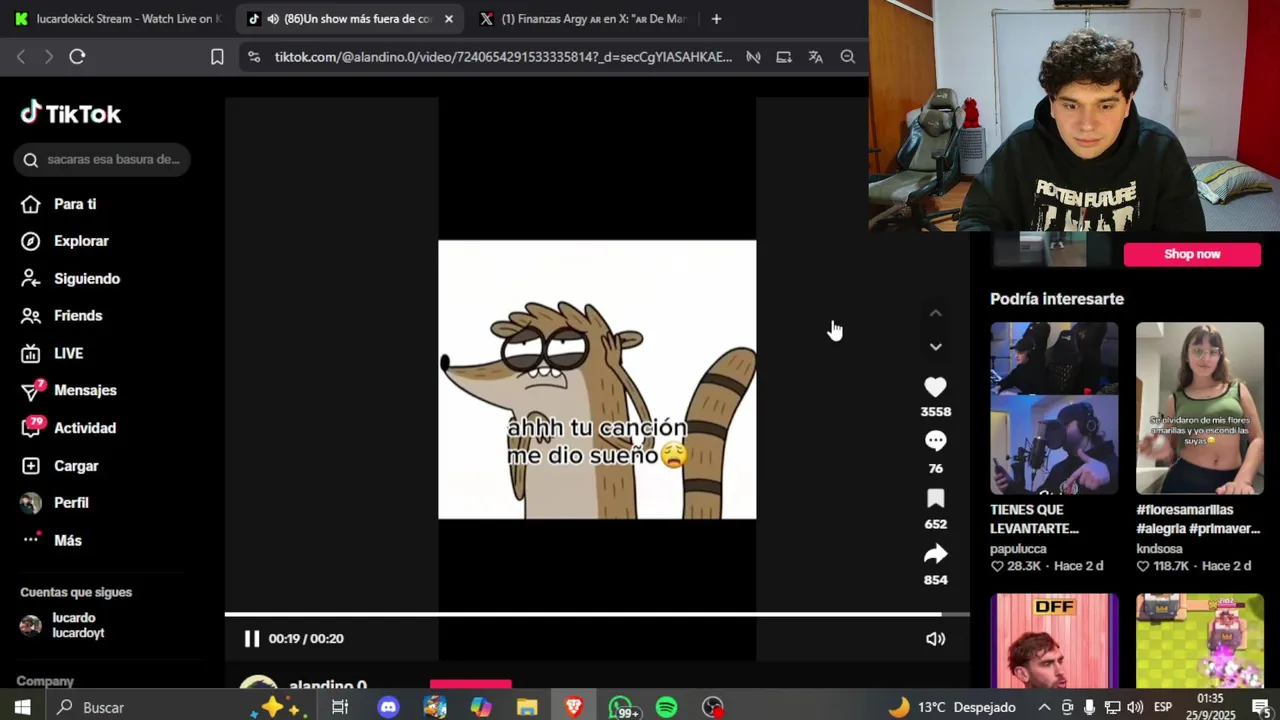Switch to lucardokick Stream tab

[x=118, y=19]
